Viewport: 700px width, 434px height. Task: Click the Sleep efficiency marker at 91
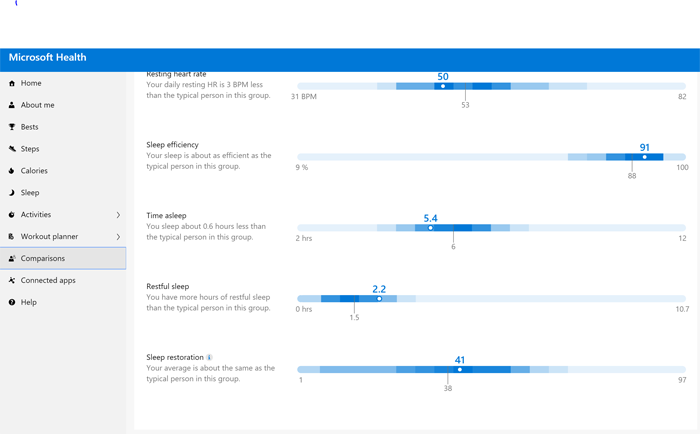point(645,157)
